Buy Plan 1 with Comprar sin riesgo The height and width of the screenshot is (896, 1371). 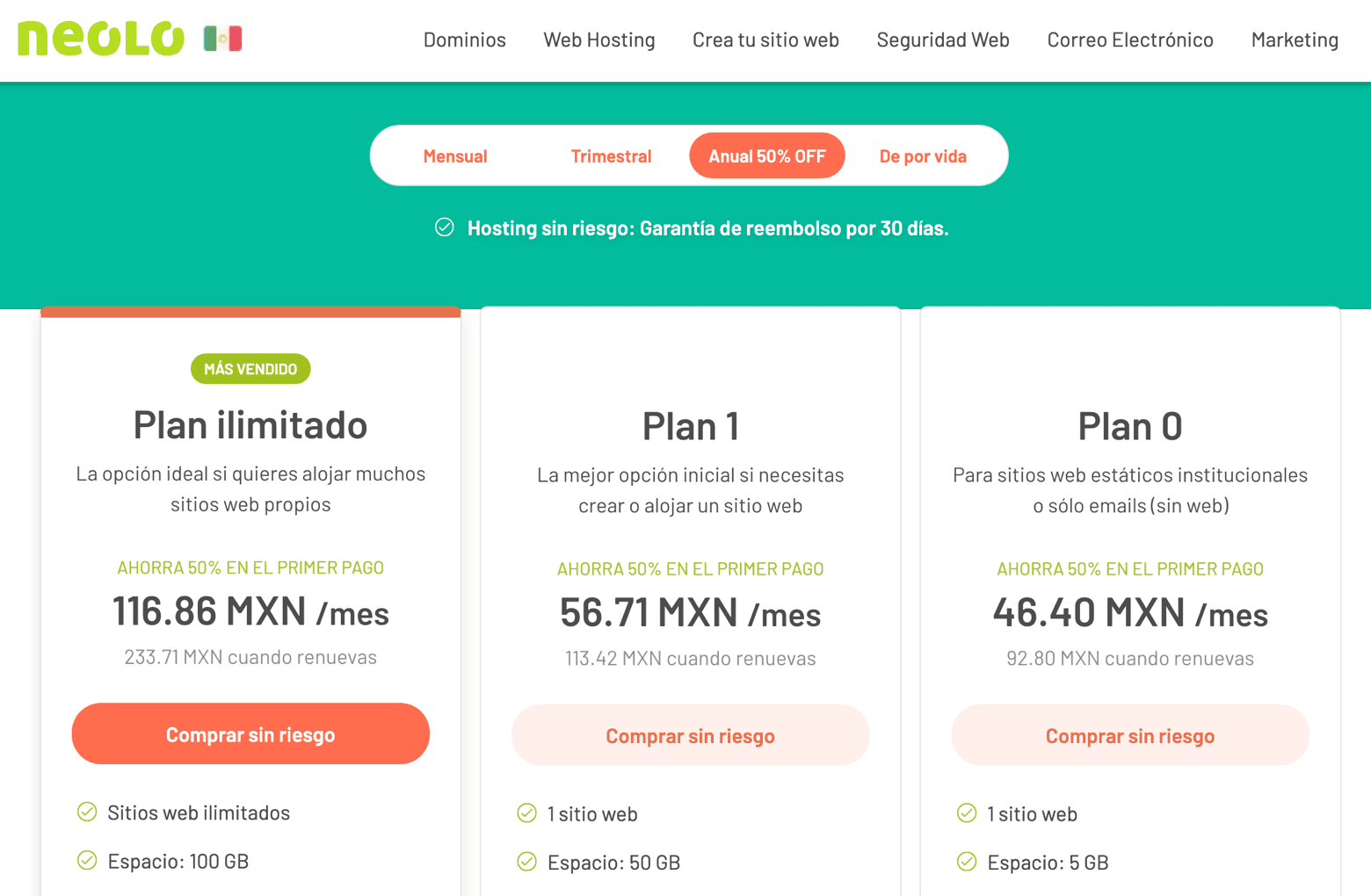tap(690, 735)
